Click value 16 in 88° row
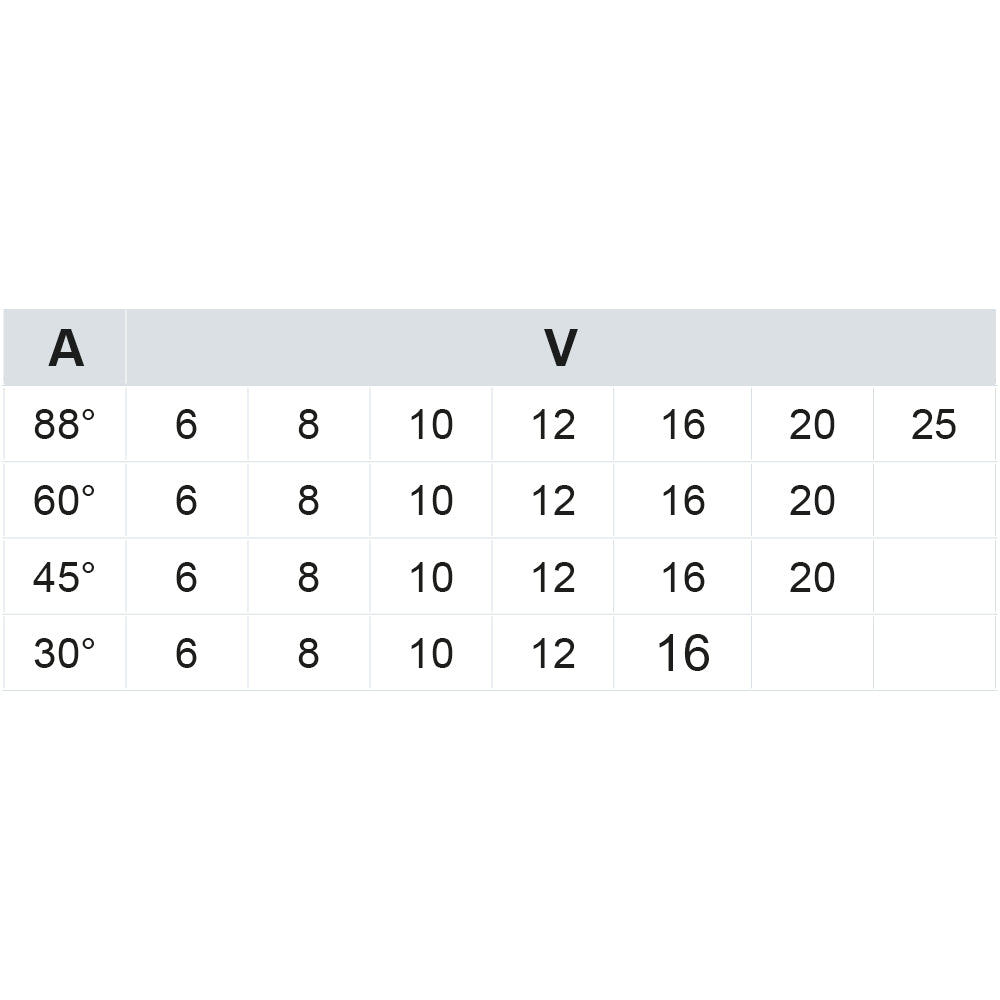 (683, 425)
